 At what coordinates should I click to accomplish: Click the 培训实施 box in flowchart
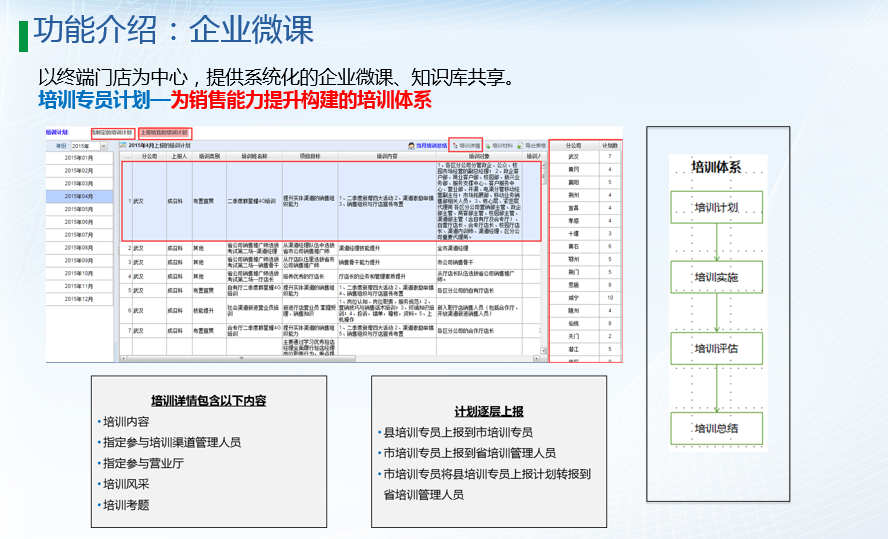pos(716,277)
